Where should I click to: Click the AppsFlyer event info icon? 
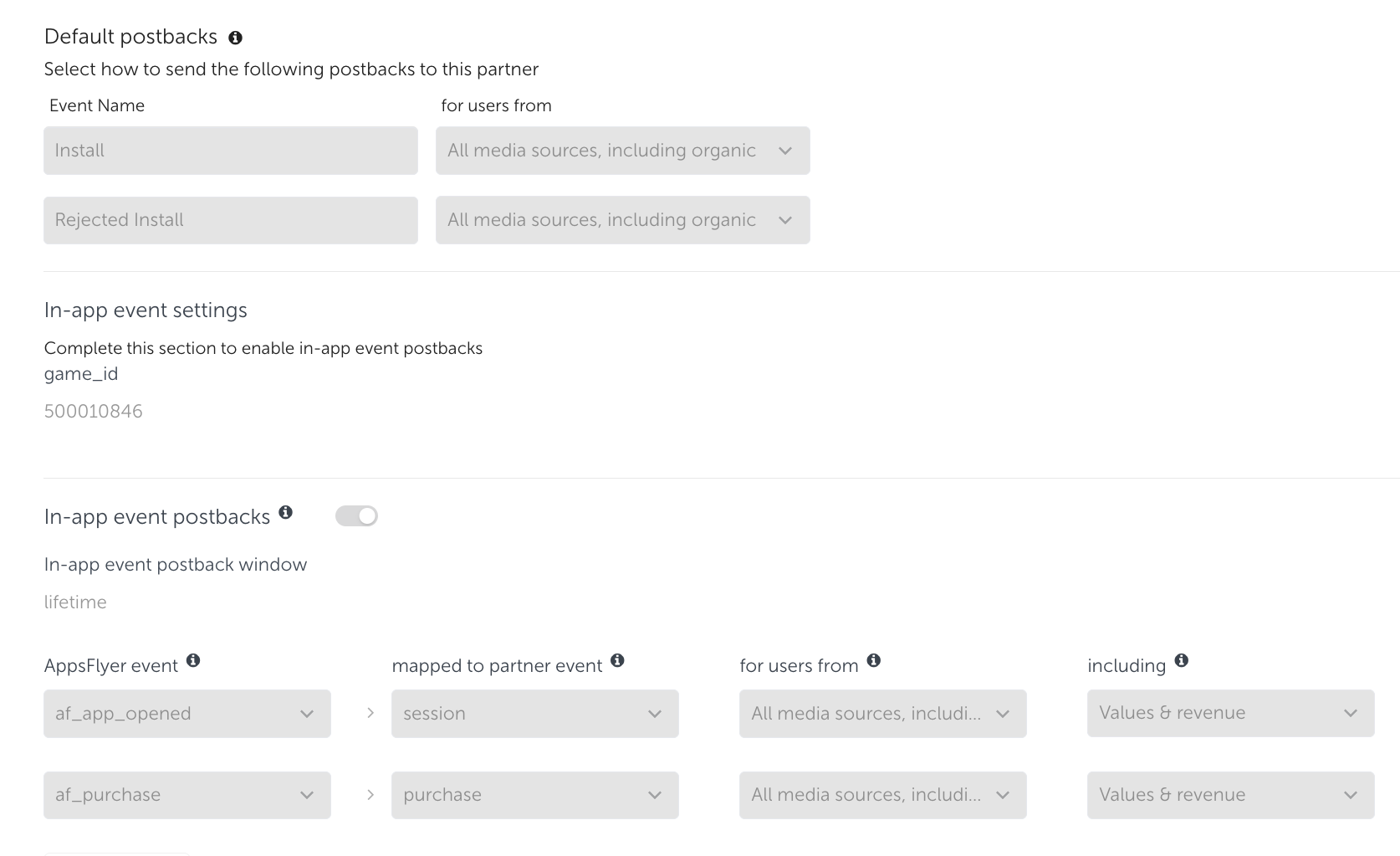tap(193, 660)
